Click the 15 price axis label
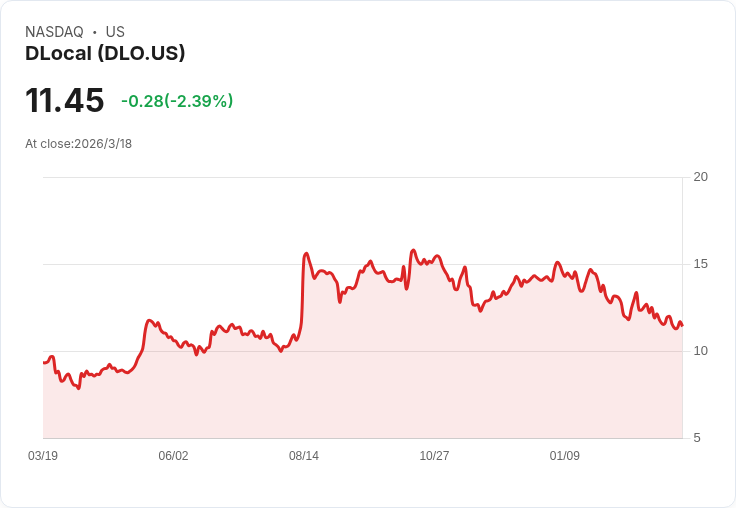The width and height of the screenshot is (736, 508). pos(701,264)
